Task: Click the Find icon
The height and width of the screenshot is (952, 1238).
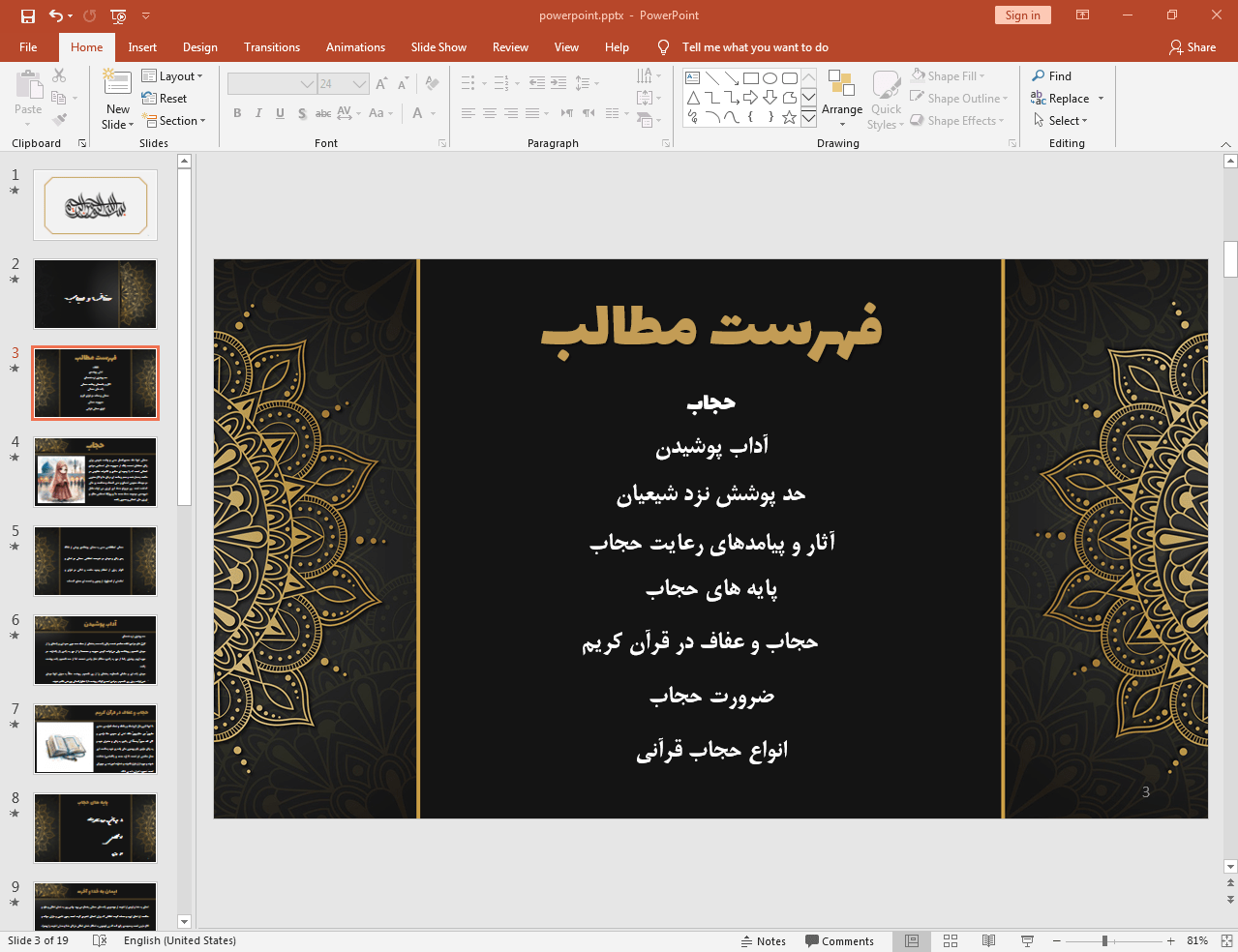Action: point(1037,75)
